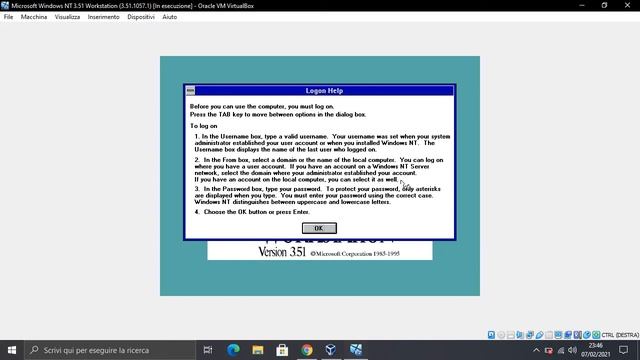Screen dimensions: 640x360
Task: Click the VirtualBox title bar app icon
Action: click(5, 5)
